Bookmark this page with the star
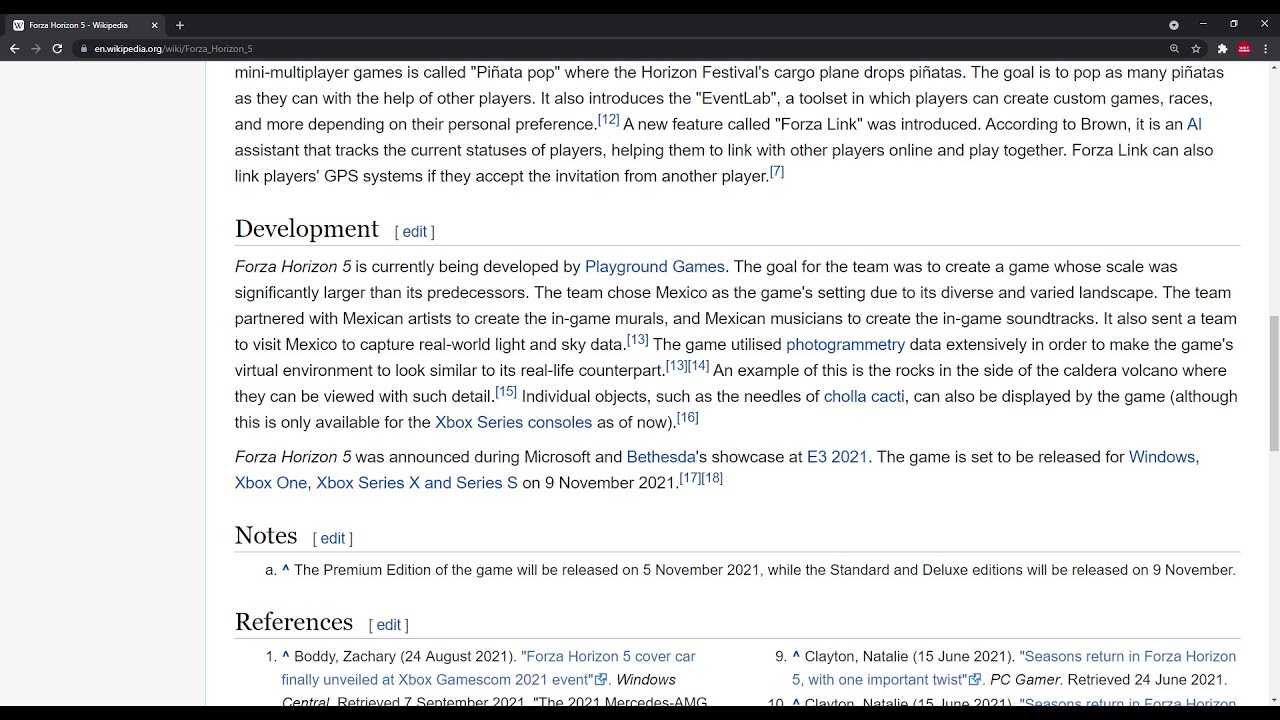 pos(1195,48)
